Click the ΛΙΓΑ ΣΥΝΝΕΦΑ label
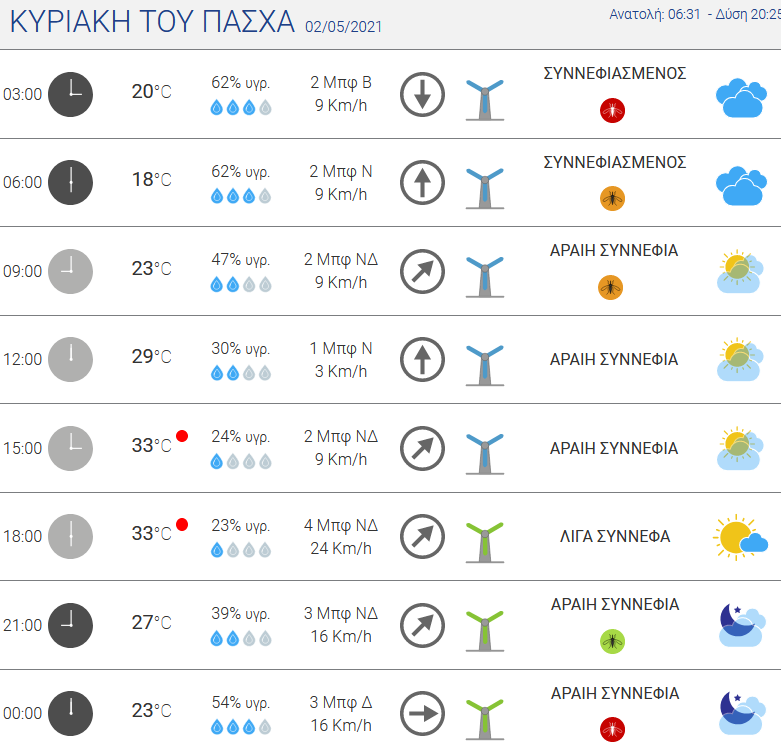The height and width of the screenshot is (754, 781). (x=615, y=536)
